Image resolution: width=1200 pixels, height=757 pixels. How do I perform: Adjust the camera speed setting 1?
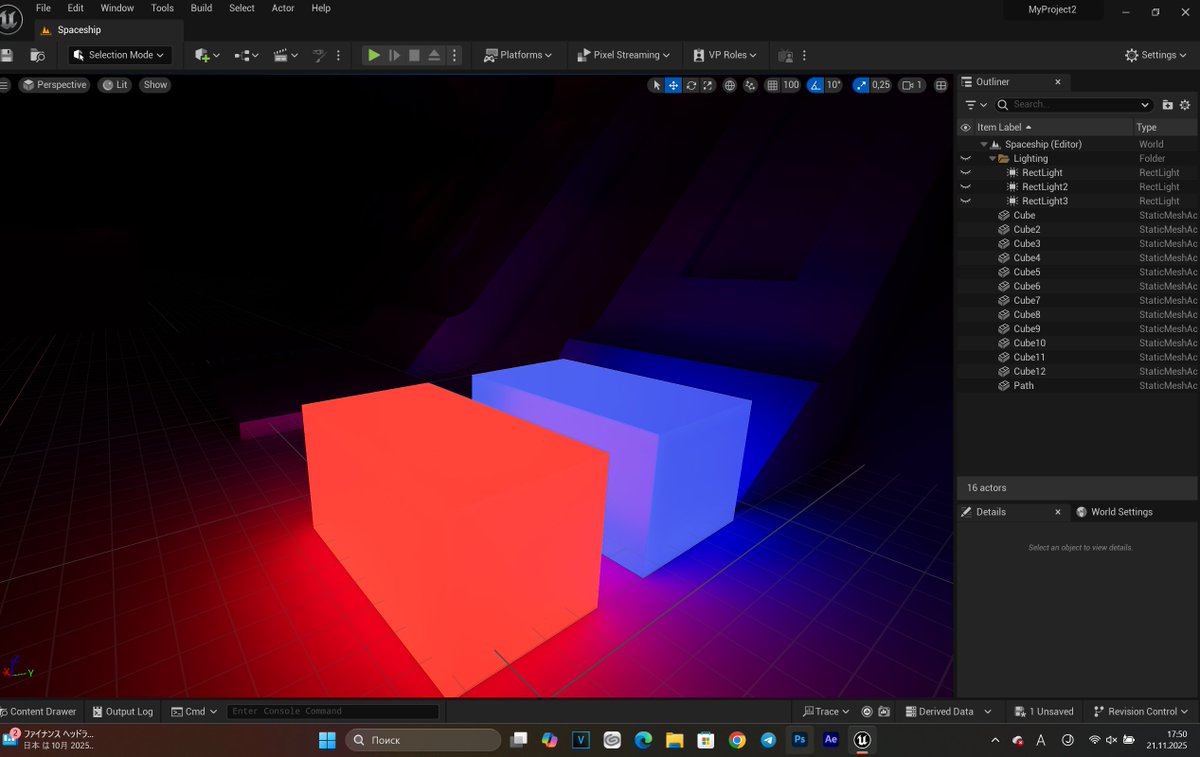tap(912, 85)
